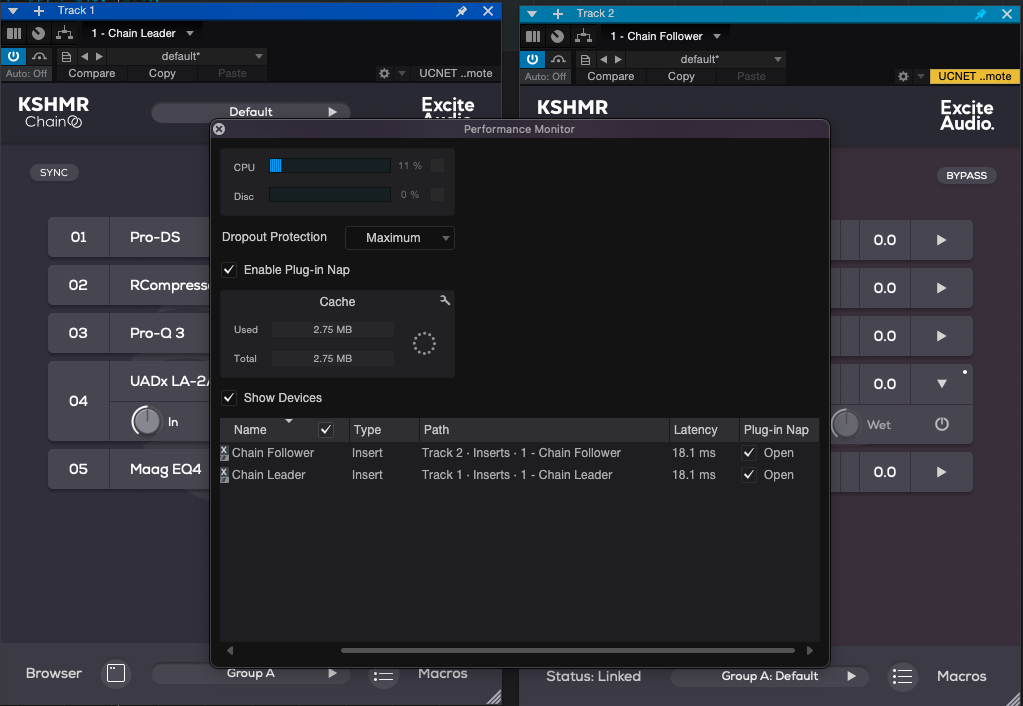
Task: Click UCNET ..mote button in Track 1
Action: point(455,73)
